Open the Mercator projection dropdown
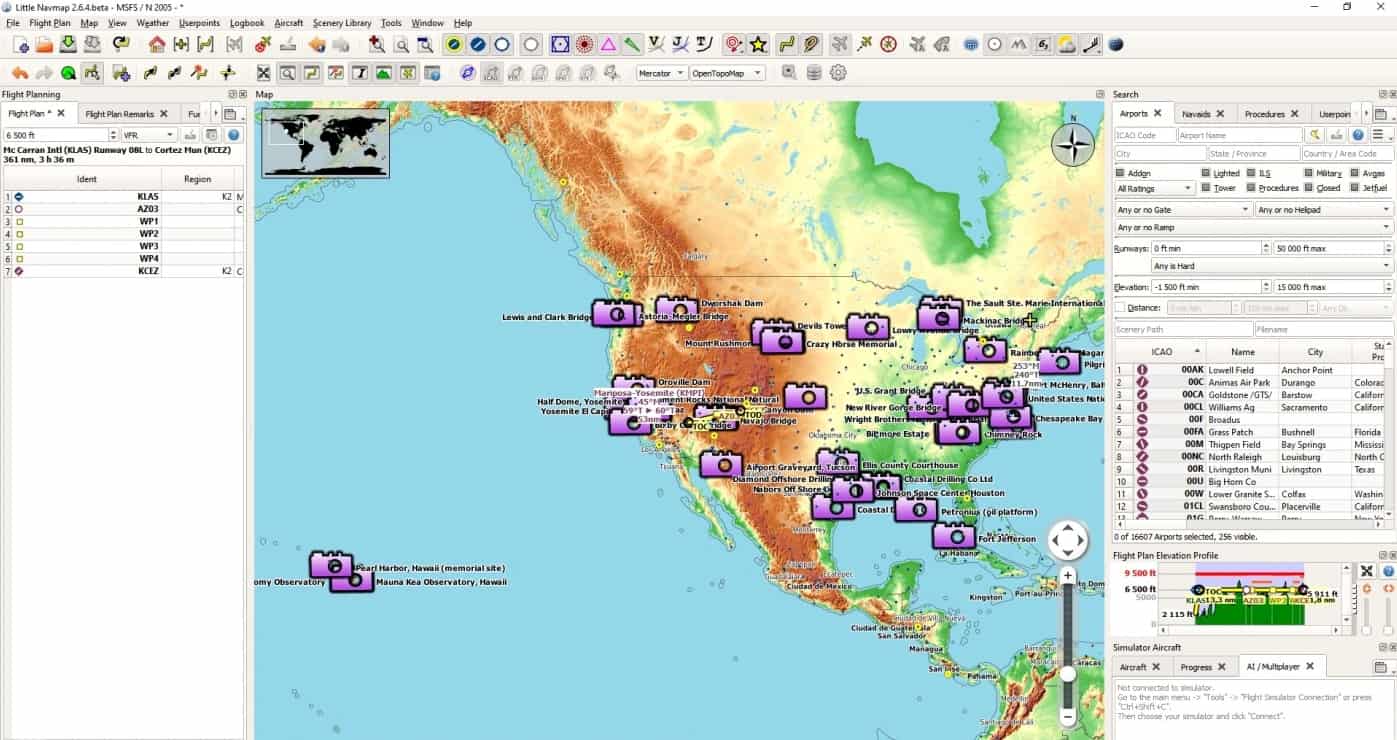Image resolution: width=1397 pixels, height=740 pixels. pyautogui.click(x=661, y=73)
